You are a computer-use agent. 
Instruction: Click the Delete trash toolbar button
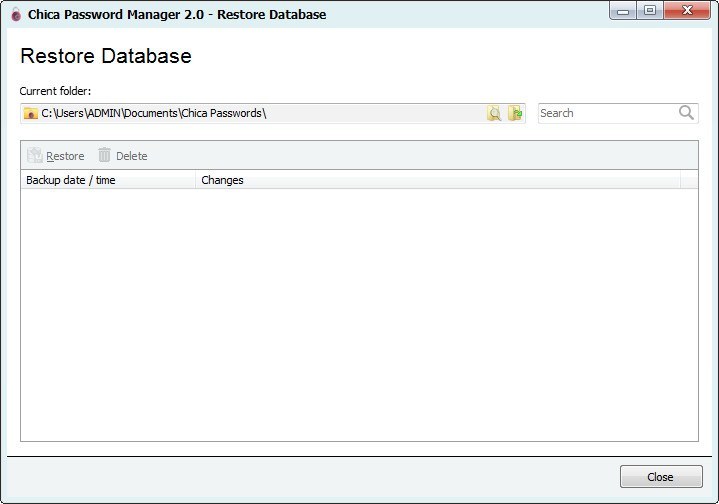[x=122, y=156]
